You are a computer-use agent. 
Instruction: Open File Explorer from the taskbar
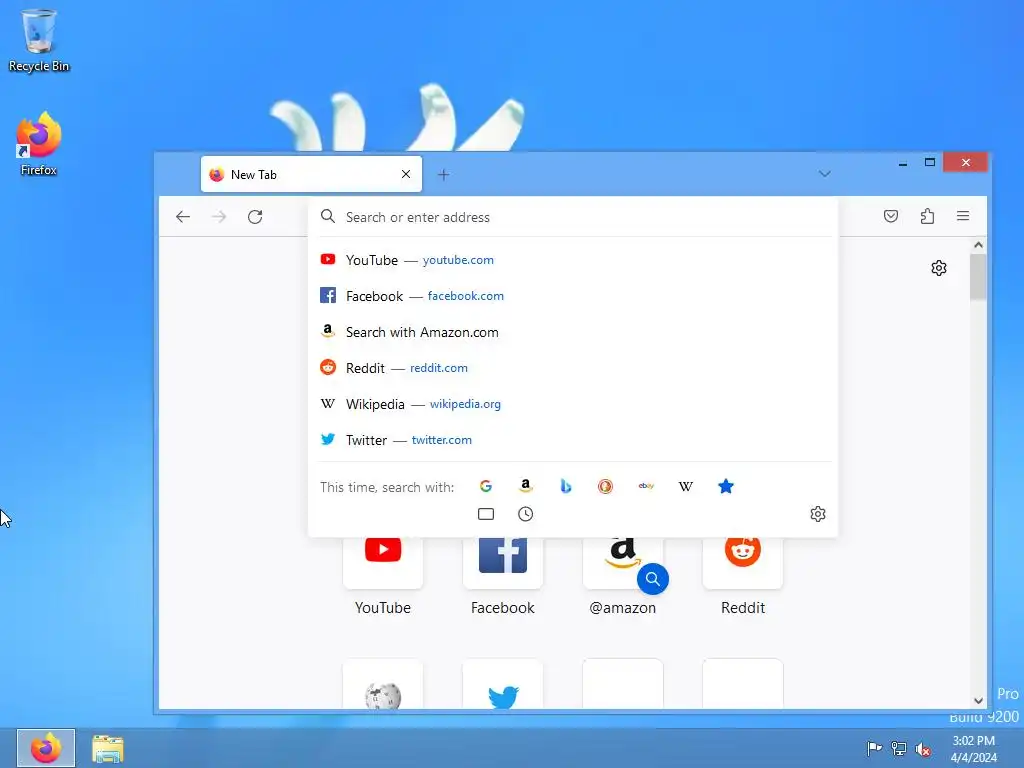pos(107,748)
